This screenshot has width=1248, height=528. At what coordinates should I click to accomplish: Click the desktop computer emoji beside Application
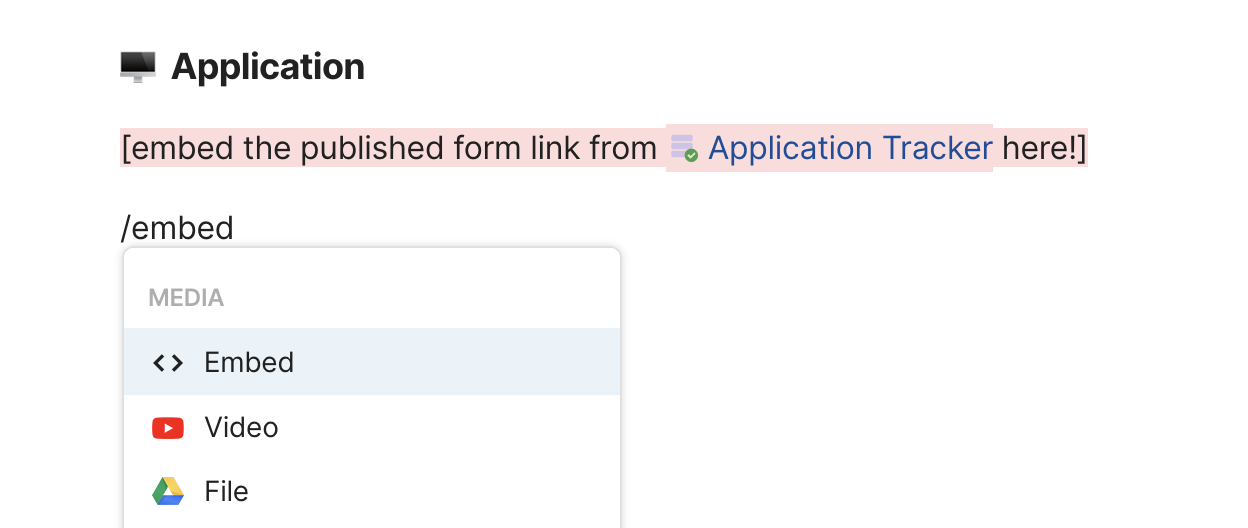pos(138,67)
